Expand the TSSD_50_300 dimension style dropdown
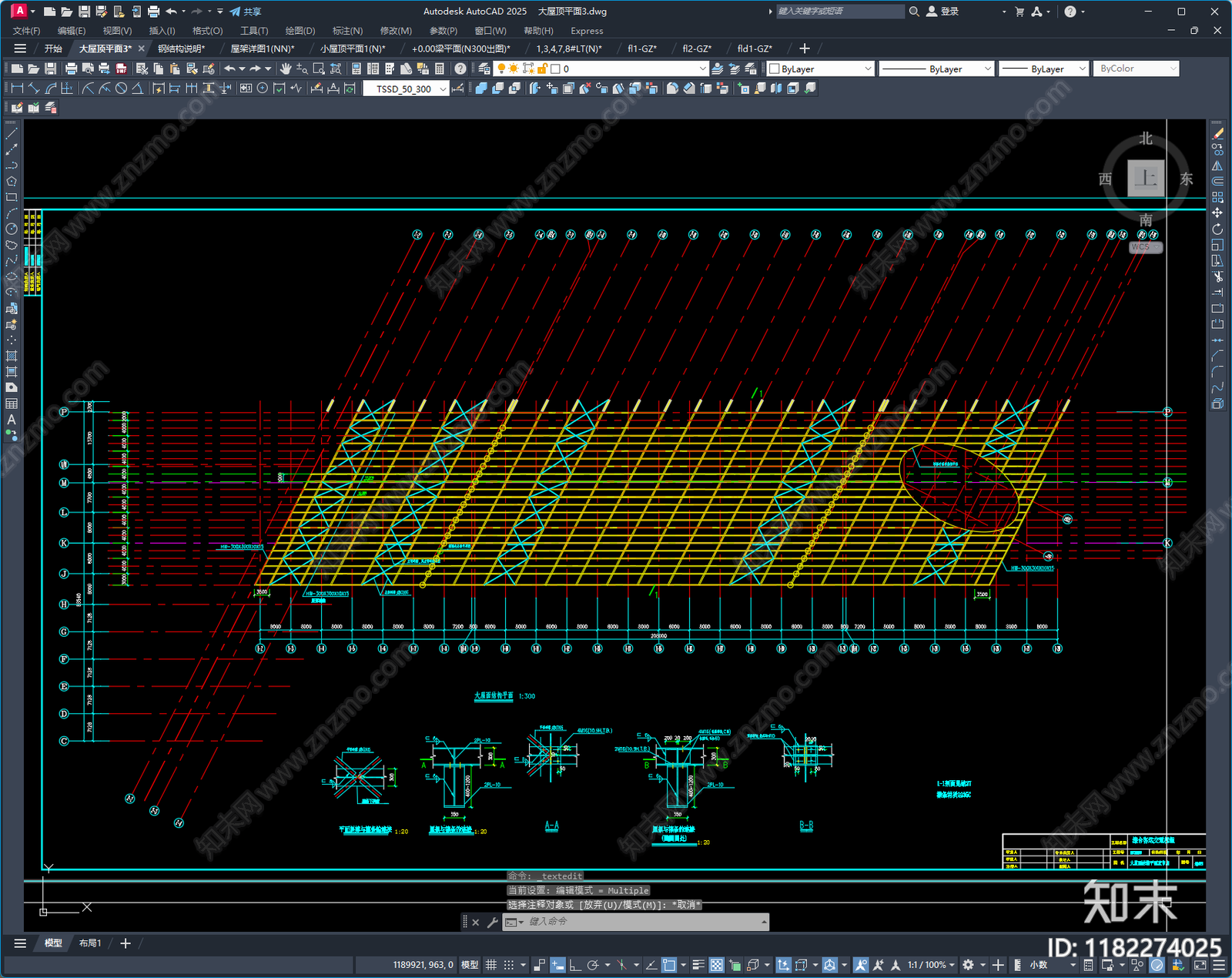 pyautogui.click(x=443, y=89)
